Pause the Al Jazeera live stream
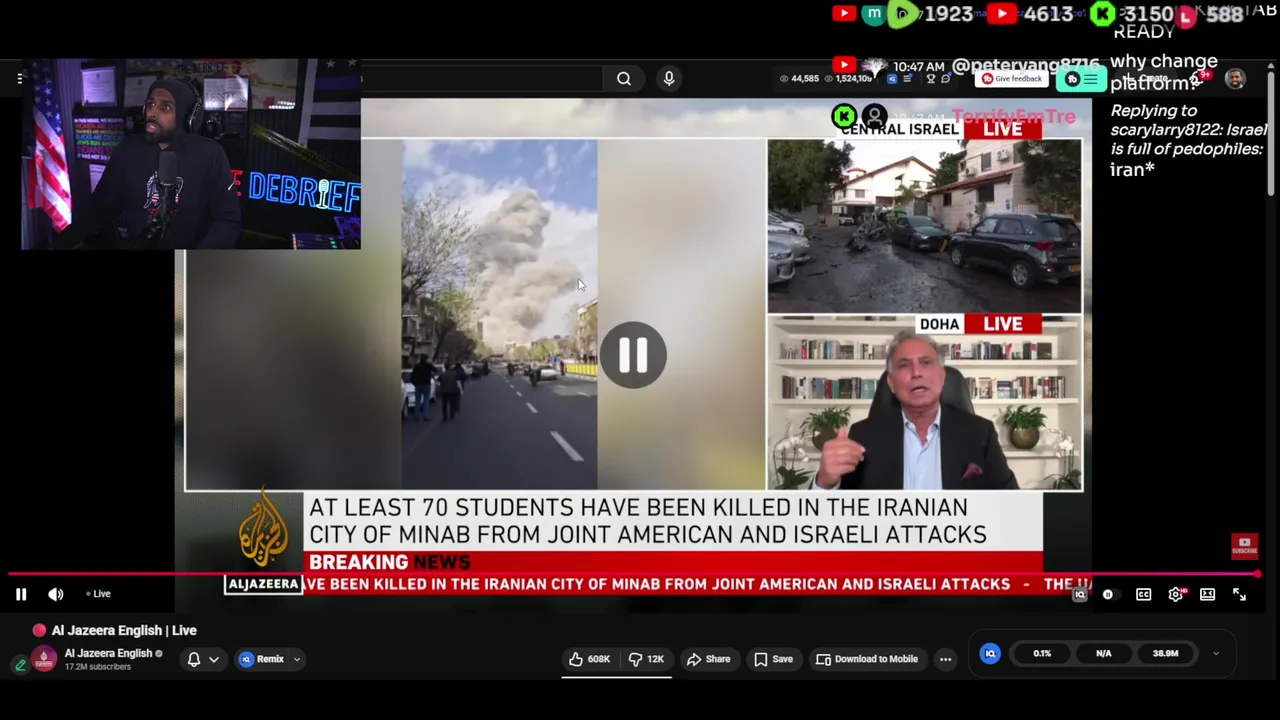This screenshot has width=1280, height=720. tap(21, 594)
